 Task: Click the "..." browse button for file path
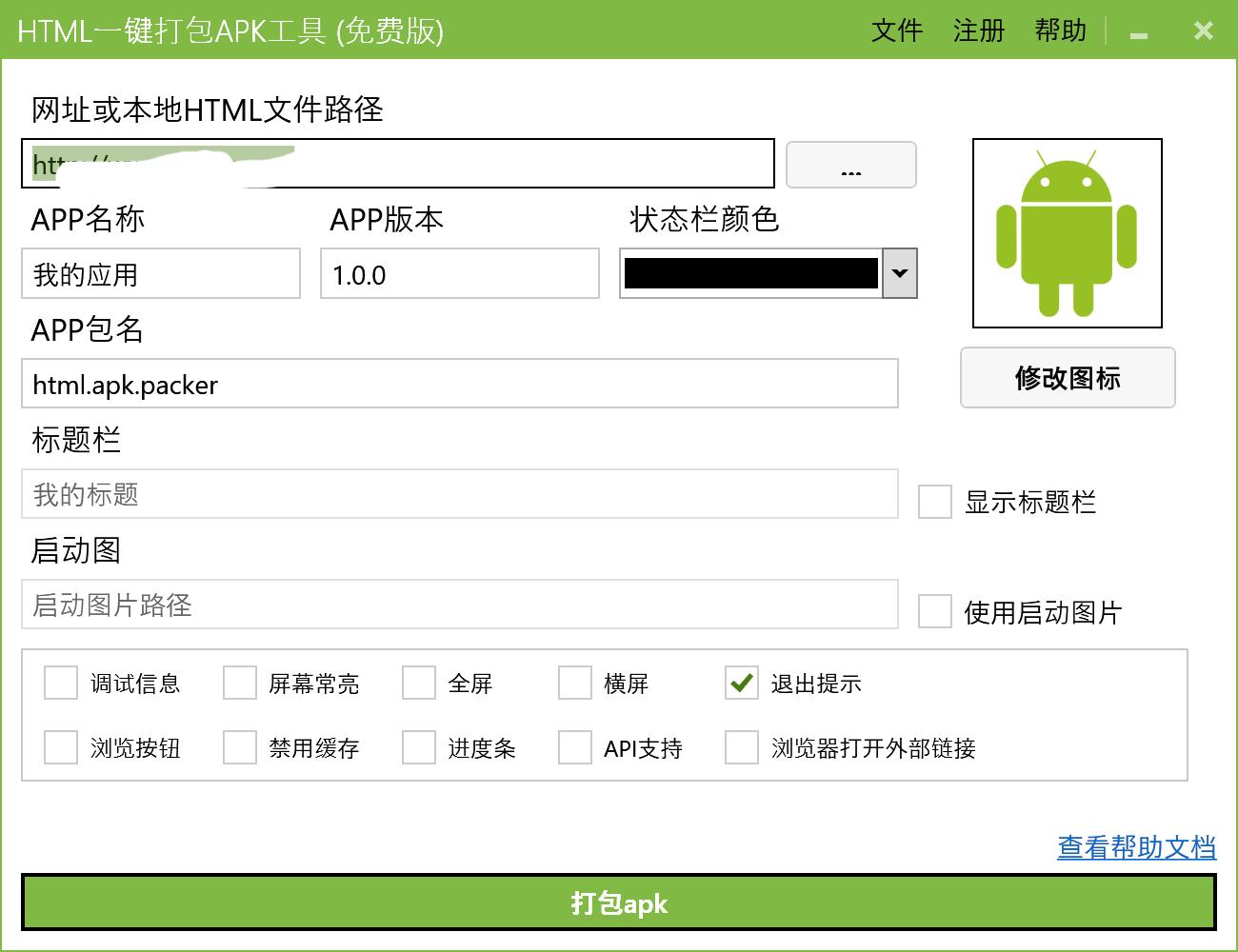click(x=850, y=165)
